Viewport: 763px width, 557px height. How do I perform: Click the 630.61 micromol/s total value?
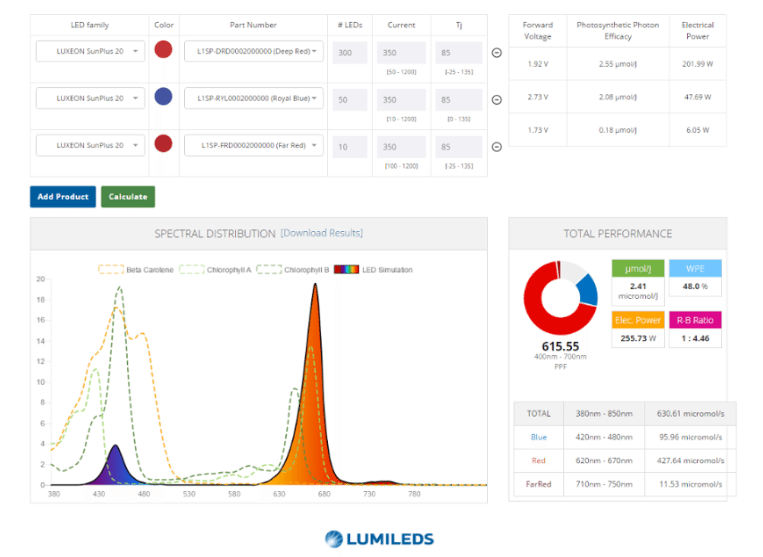click(690, 413)
